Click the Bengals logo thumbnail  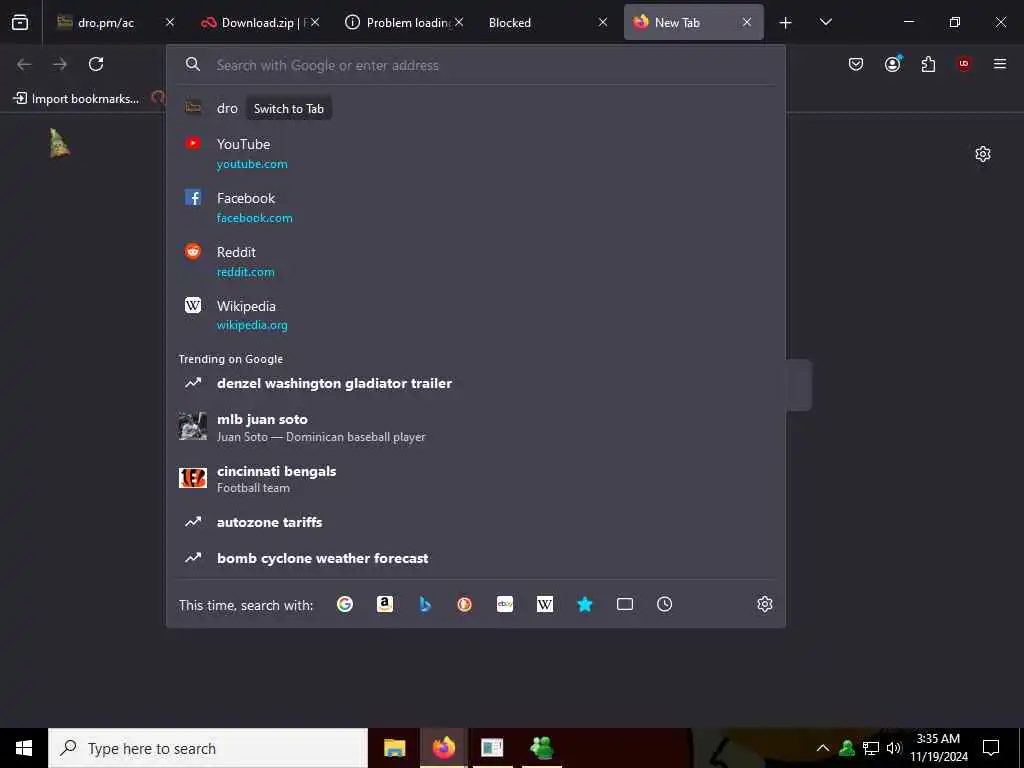tap(193, 478)
